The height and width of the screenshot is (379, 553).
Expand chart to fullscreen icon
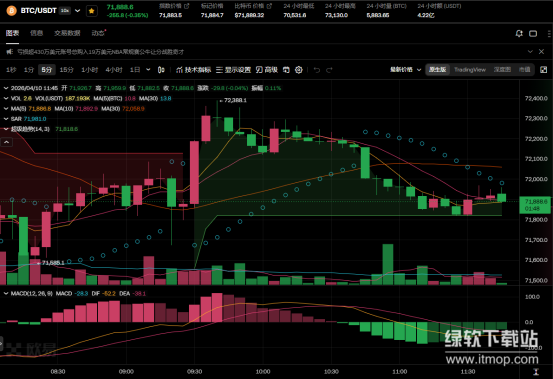543,70
